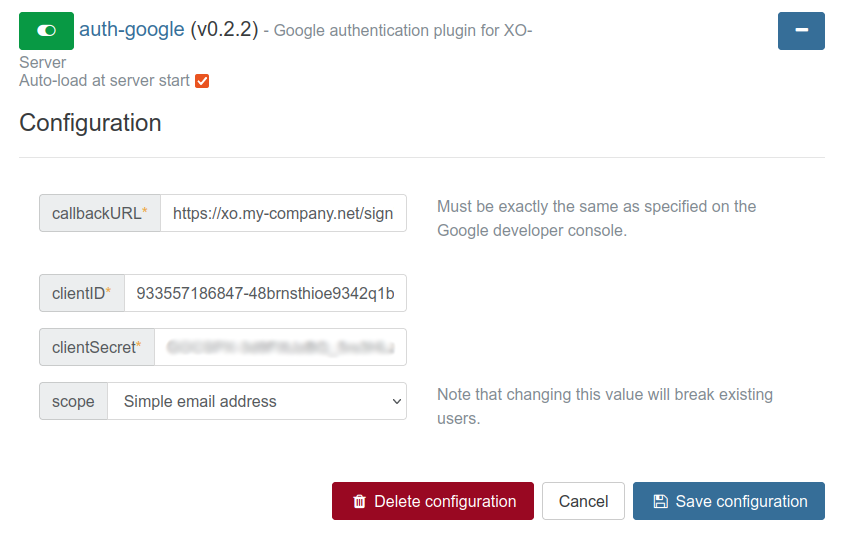Focus the callbackURL input field

tap(283, 213)
